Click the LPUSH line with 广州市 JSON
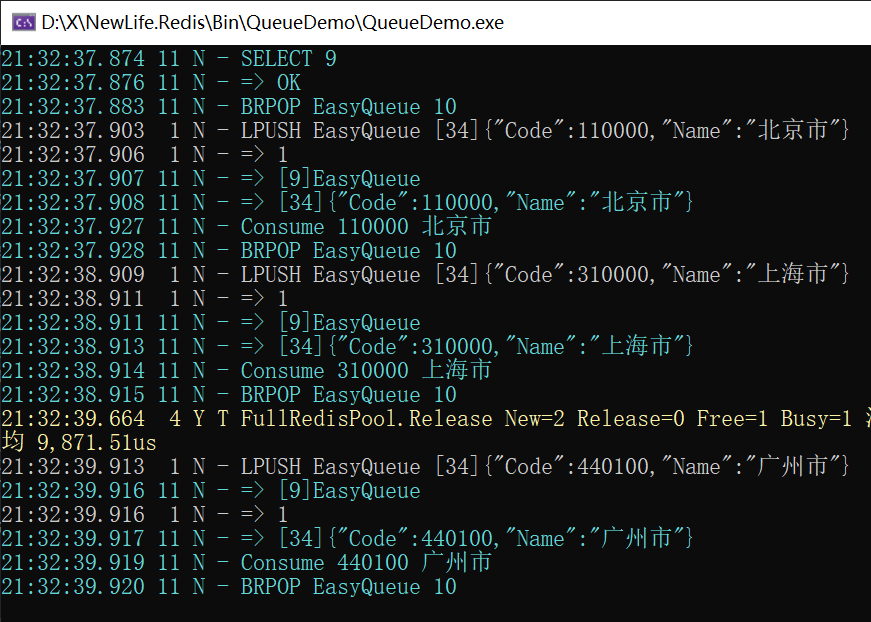 (426, 466)
